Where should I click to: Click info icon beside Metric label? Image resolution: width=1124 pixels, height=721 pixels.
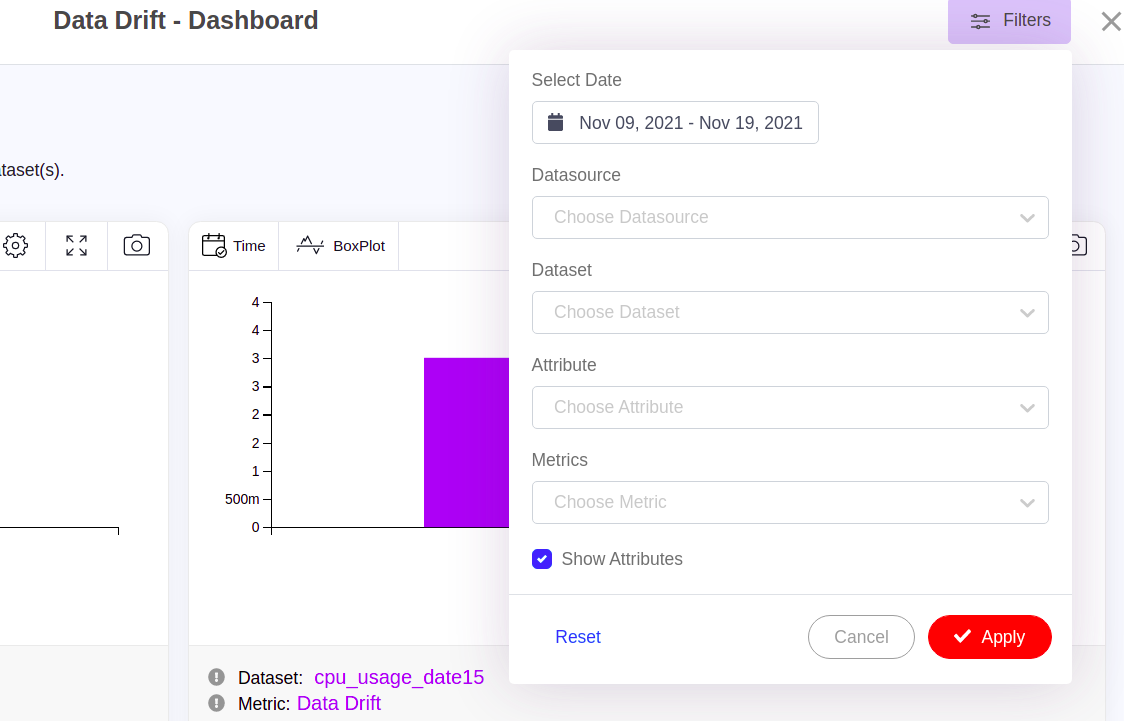point(216,703)
